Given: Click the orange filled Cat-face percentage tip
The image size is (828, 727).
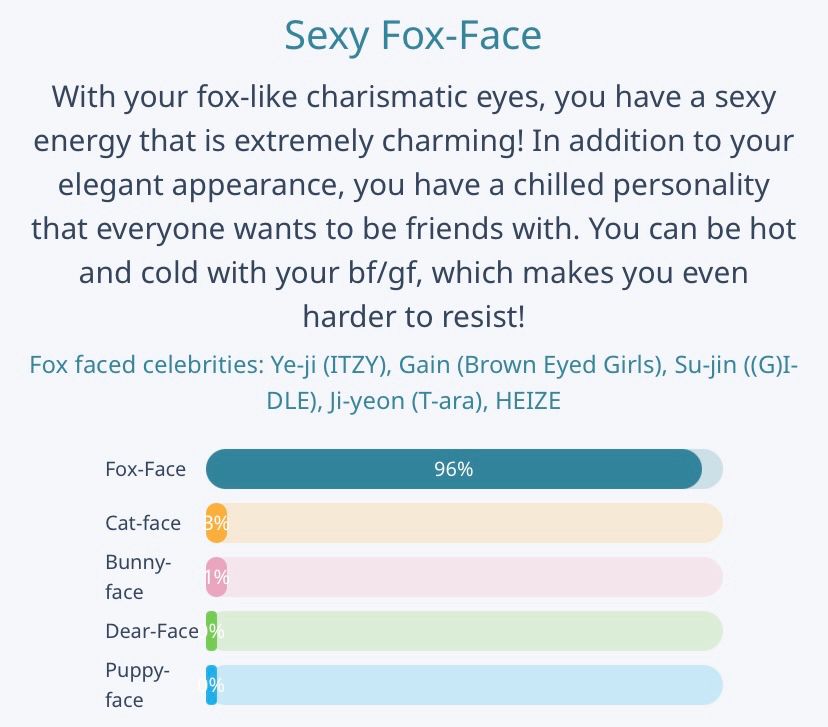Looking at the screenshot, I should click(x=216, y=523).
